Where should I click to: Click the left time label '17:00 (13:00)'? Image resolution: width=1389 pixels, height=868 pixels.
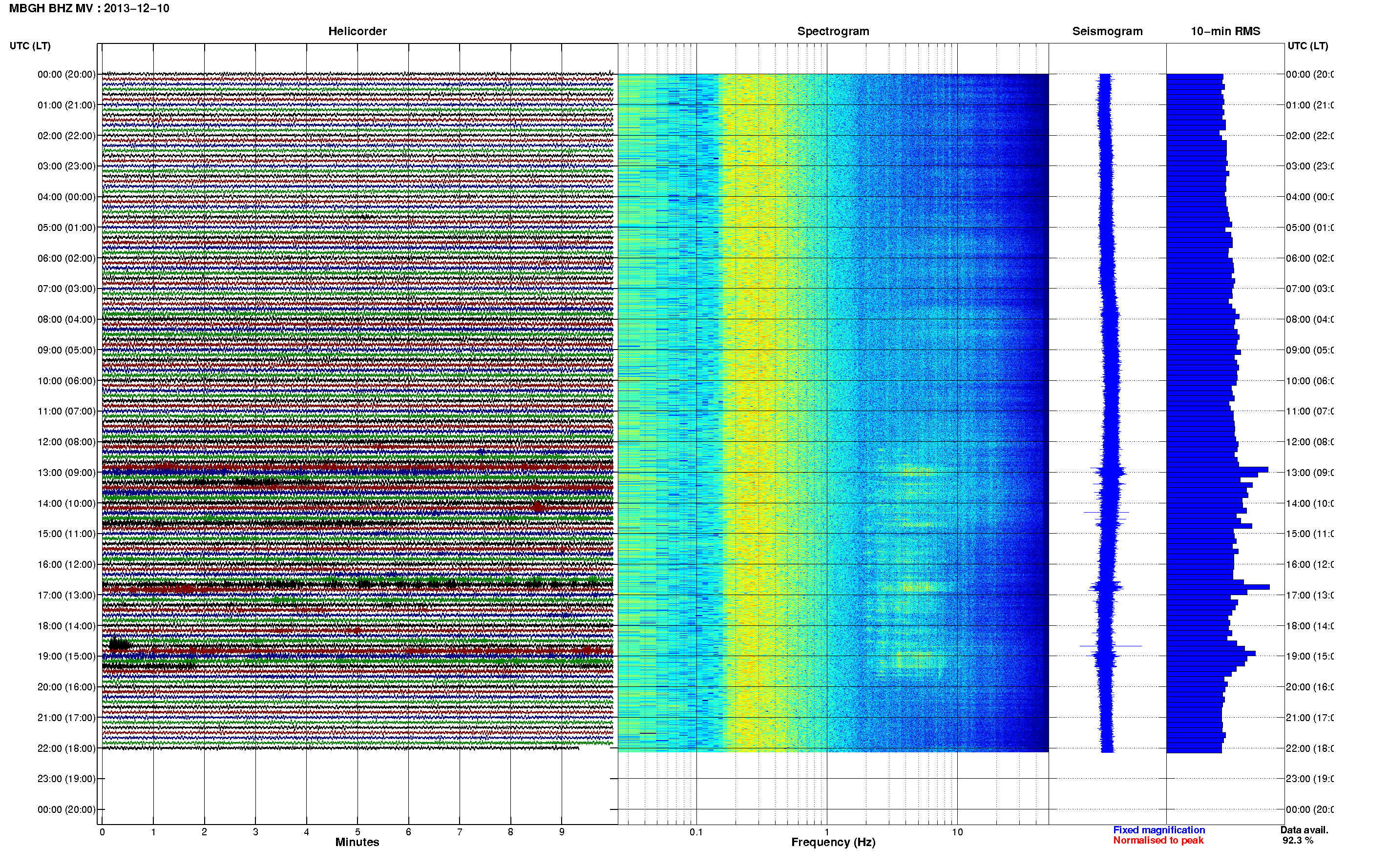[66, 595]
